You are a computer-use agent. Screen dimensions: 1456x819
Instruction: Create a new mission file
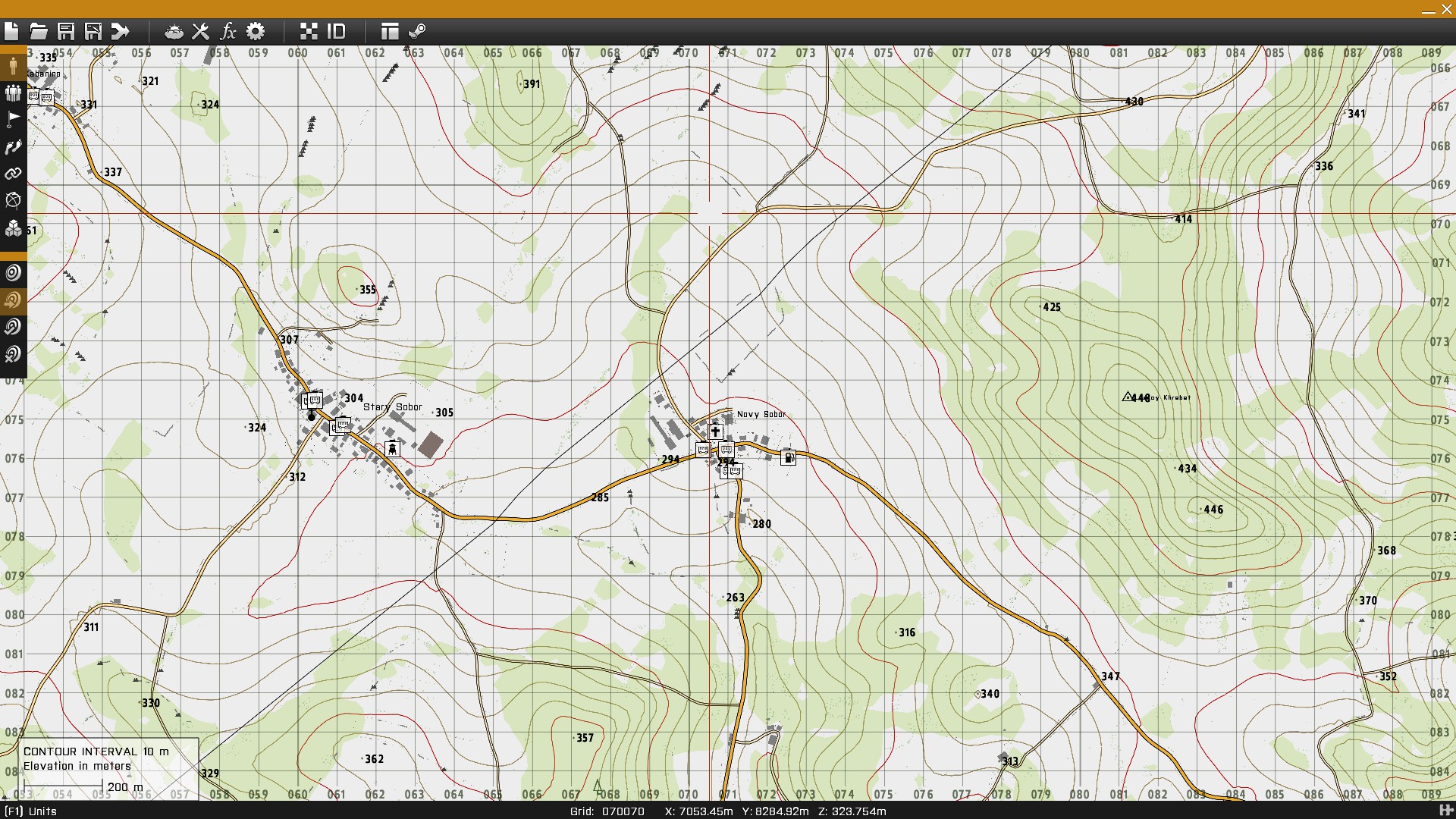click(11, 31)
